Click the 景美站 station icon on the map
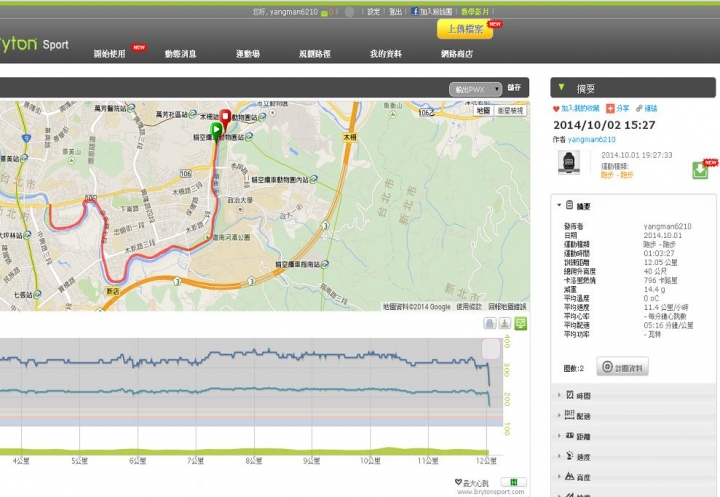Image resolution: width=720 pixels, height=497 pixels. click(24, 158)
